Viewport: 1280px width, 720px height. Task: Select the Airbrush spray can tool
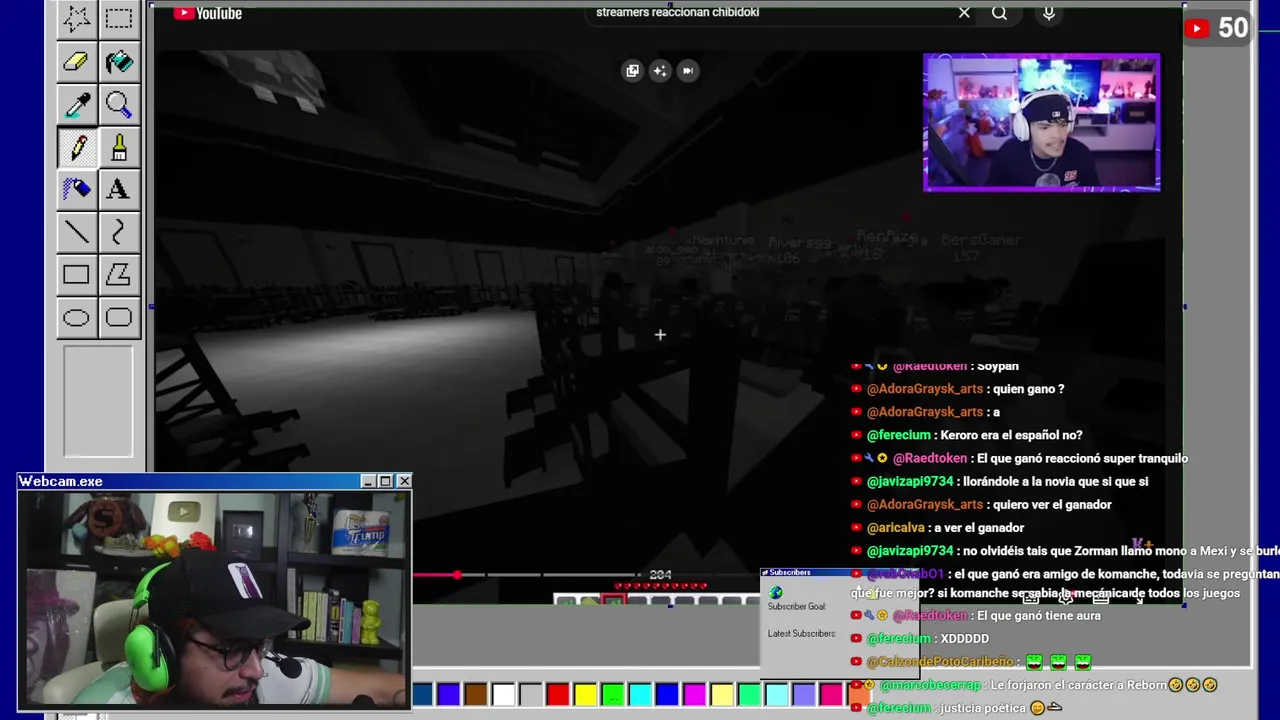[x=76, y=189]
